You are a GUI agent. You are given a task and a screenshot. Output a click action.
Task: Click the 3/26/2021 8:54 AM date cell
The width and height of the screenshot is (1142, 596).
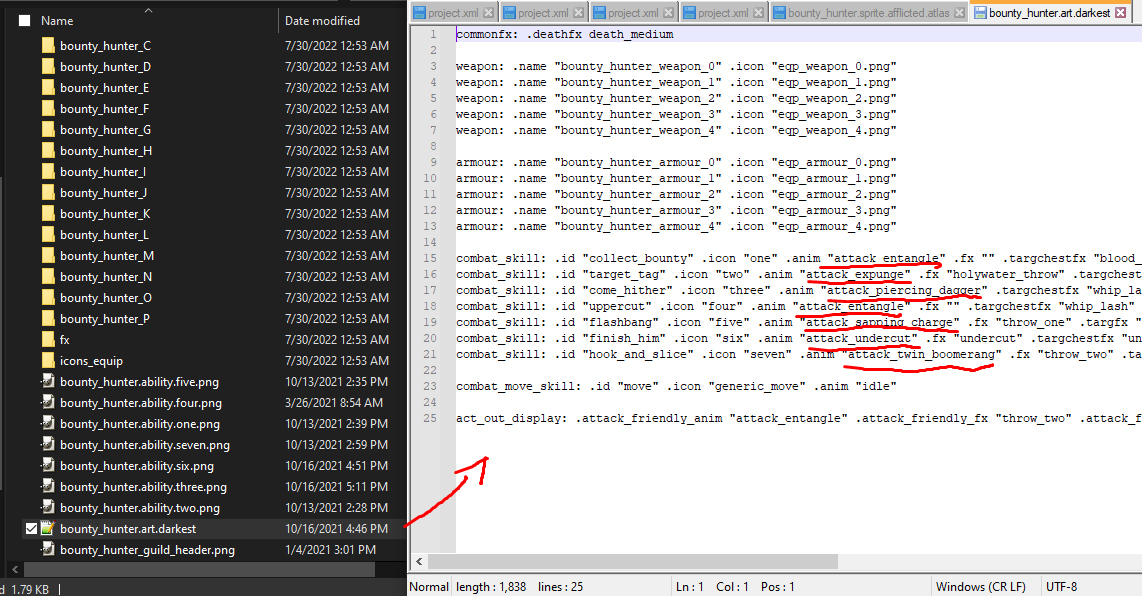click(x=334, y=403)
